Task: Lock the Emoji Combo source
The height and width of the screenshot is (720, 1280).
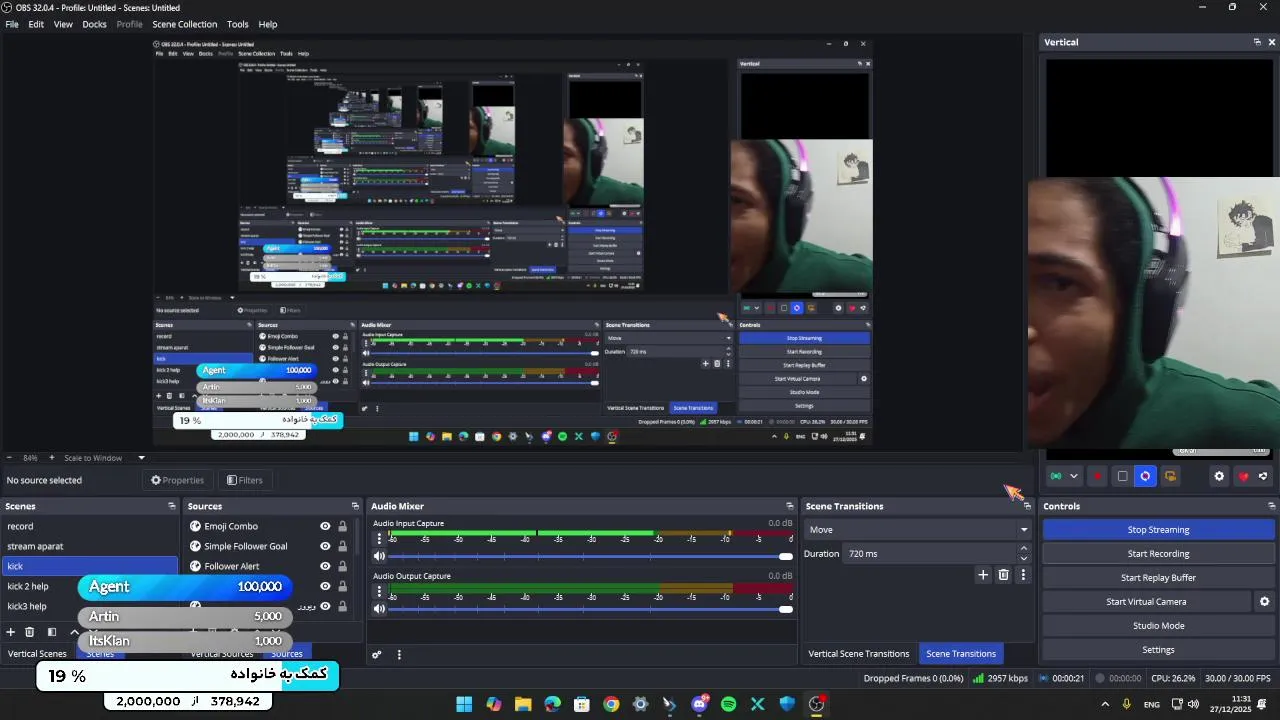Action: point(342,526)
